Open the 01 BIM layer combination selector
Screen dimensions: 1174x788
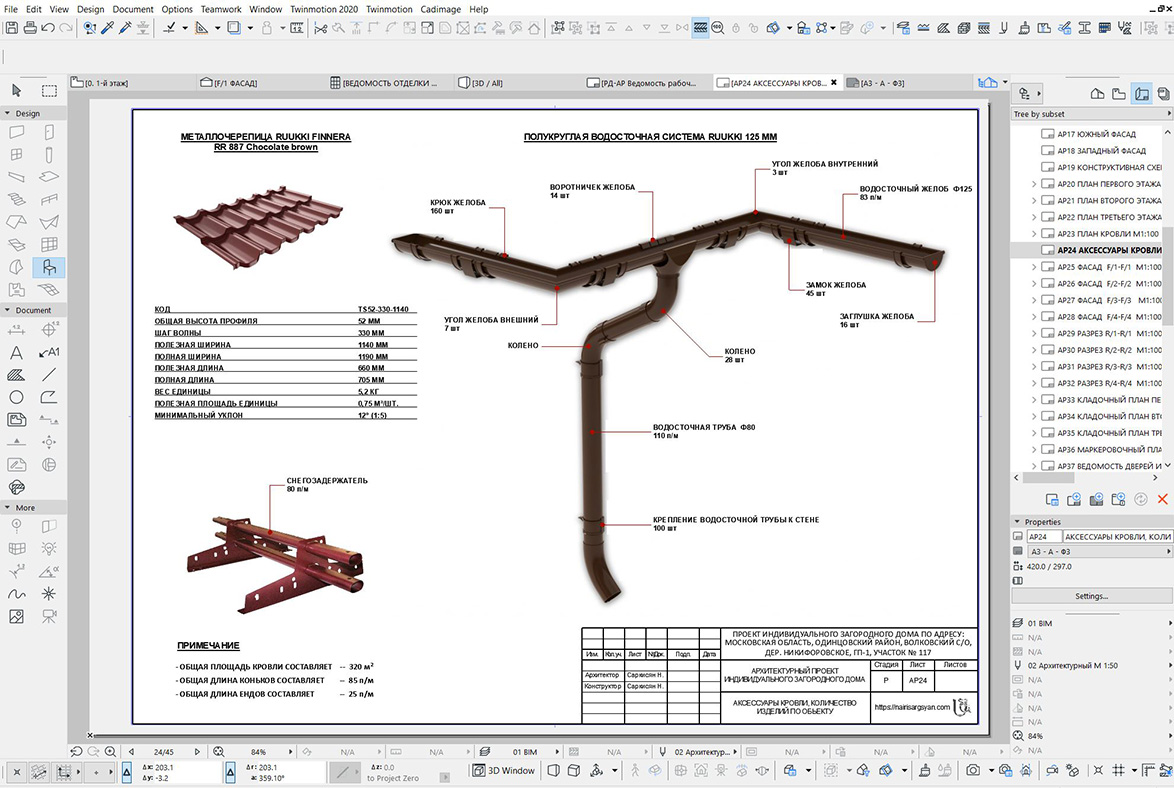pyautogui.click(x=520, y=751)
